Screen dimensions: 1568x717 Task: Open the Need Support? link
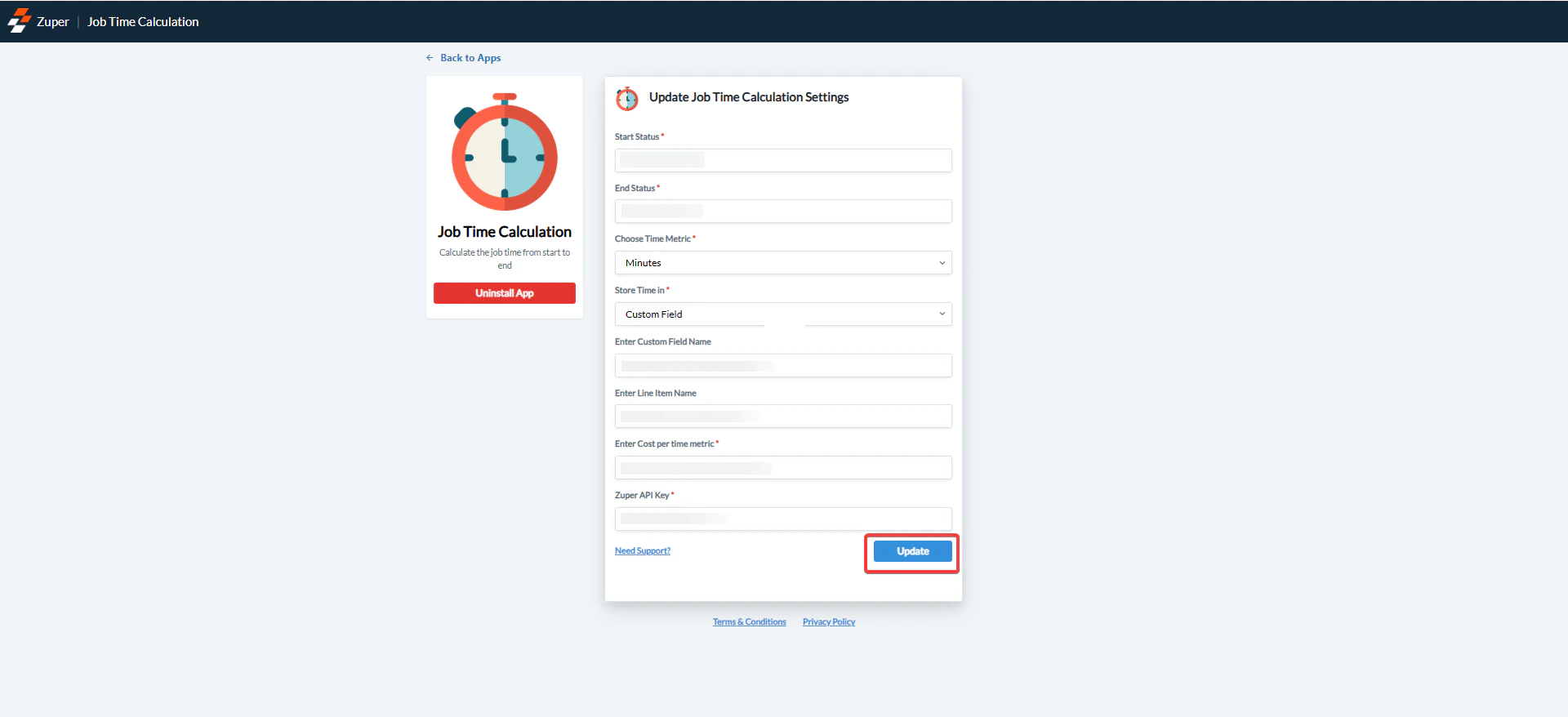point(643,551)
